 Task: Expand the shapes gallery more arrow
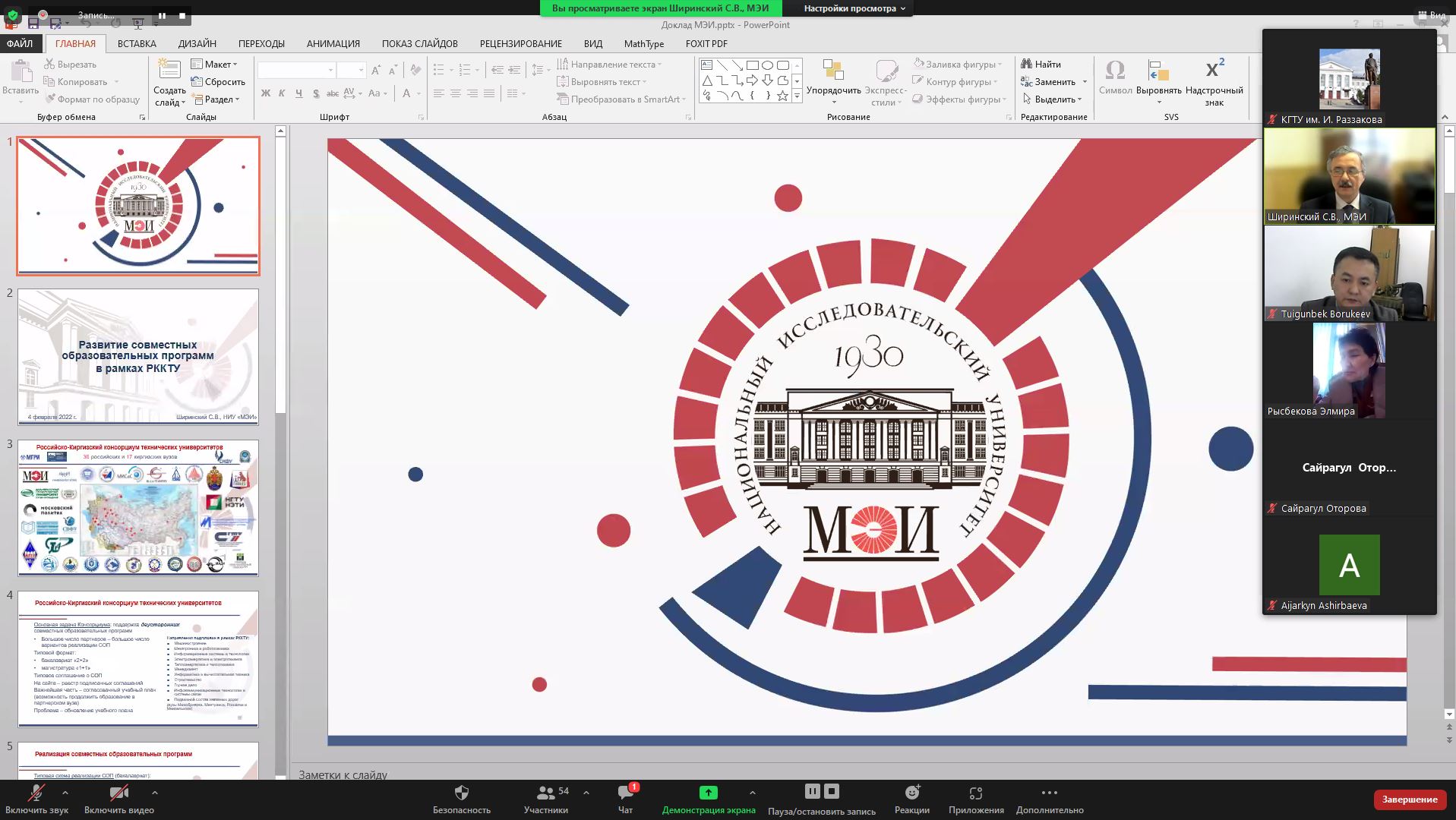(x=797, y=96)
